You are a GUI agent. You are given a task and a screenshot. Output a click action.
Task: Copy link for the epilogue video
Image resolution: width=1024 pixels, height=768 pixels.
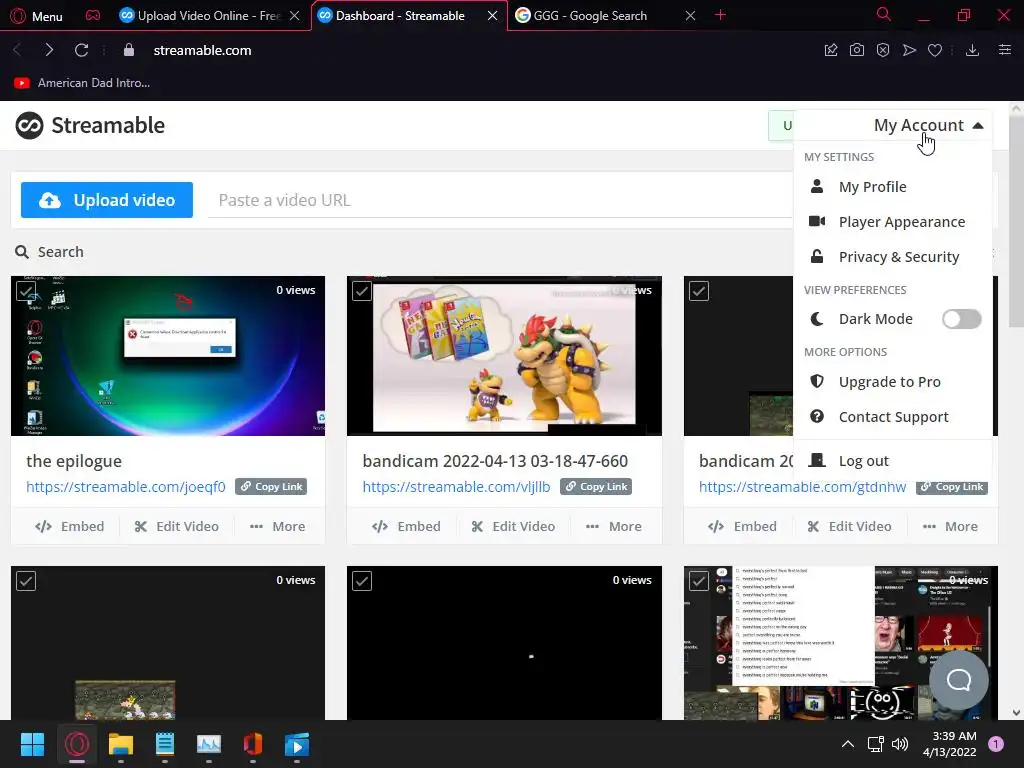coord(271,487)
